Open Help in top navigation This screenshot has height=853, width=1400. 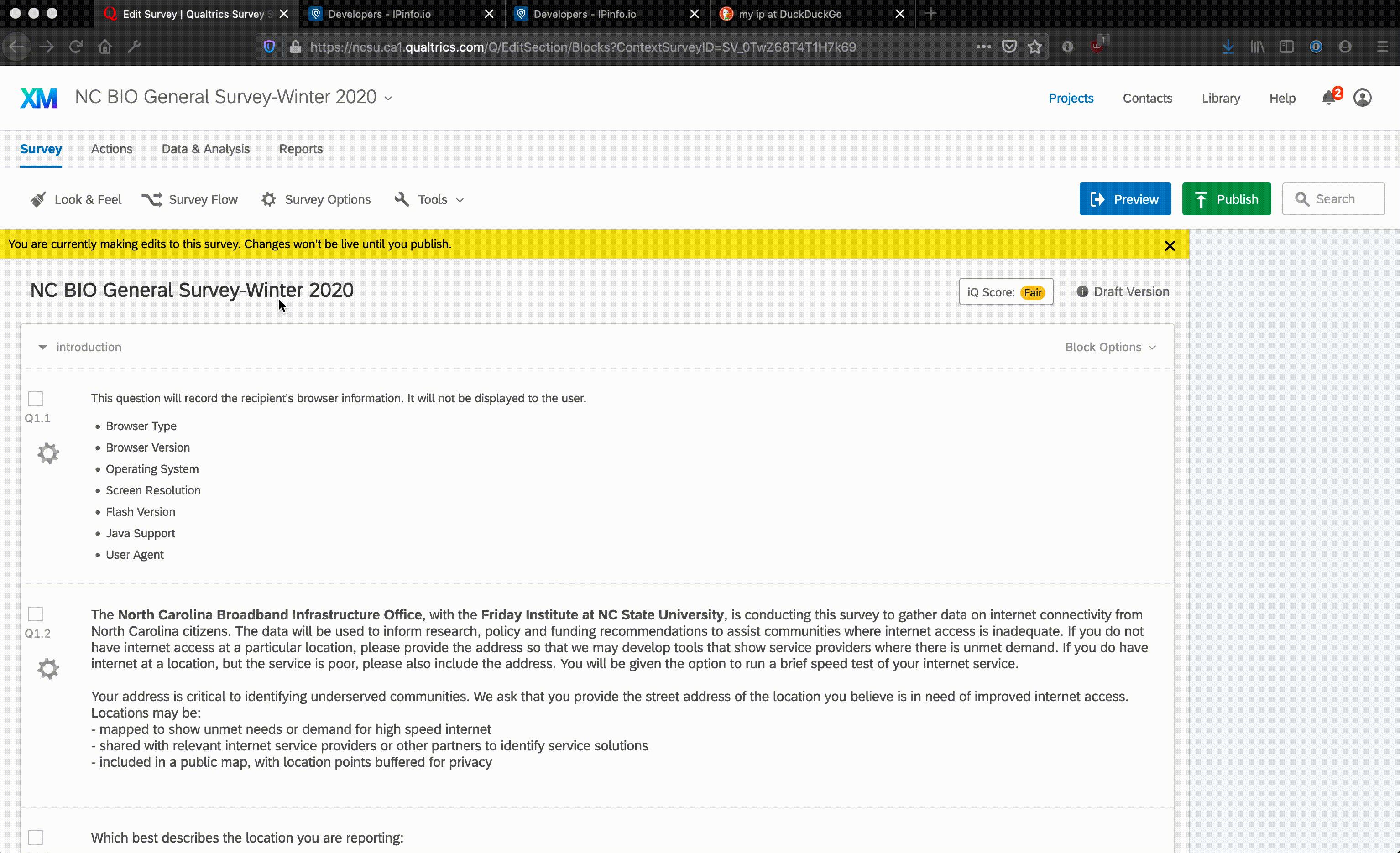point(1282,98)
